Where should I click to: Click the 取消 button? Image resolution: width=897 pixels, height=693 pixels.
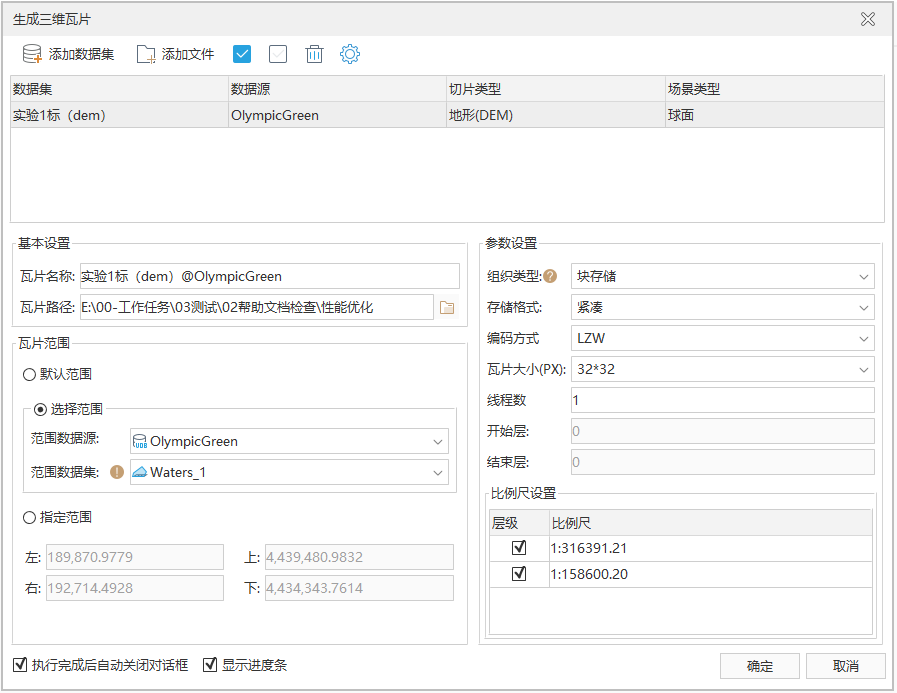[845, 666]
